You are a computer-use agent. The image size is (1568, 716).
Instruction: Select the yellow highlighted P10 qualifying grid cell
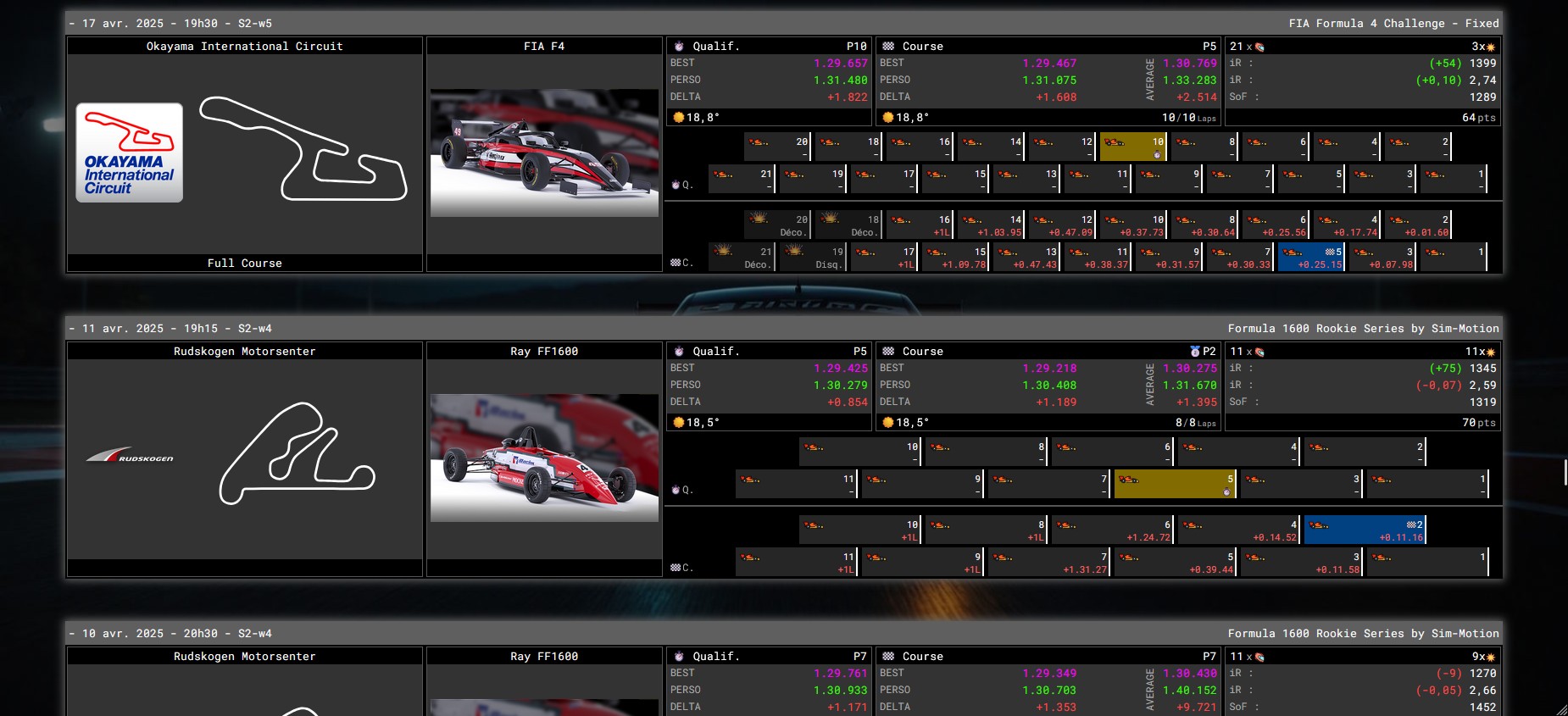1133,147
